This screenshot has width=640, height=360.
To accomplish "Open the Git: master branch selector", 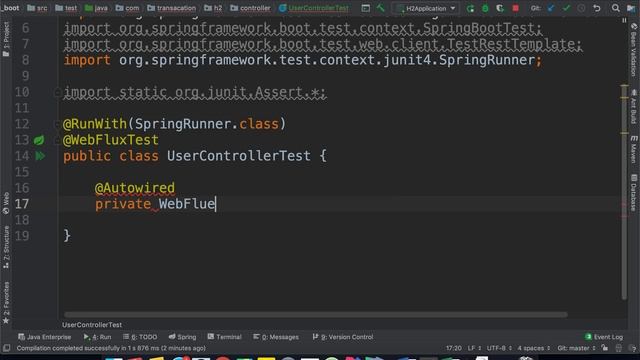I will (x=577, y=348).
